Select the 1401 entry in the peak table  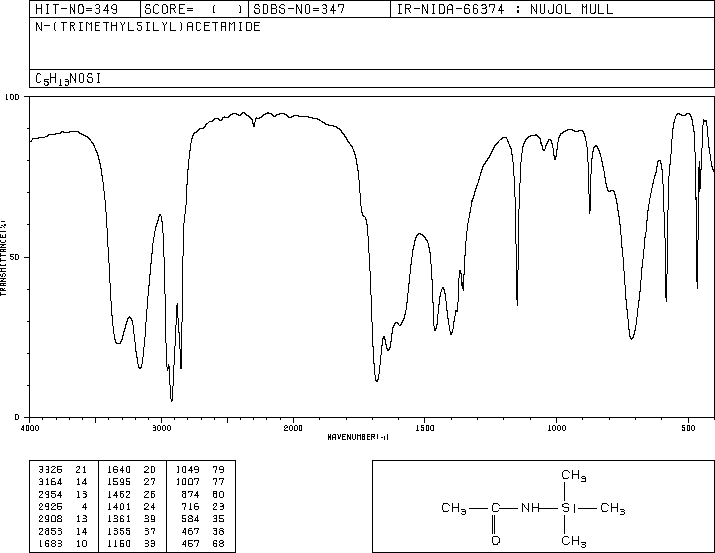coord(119,506)
